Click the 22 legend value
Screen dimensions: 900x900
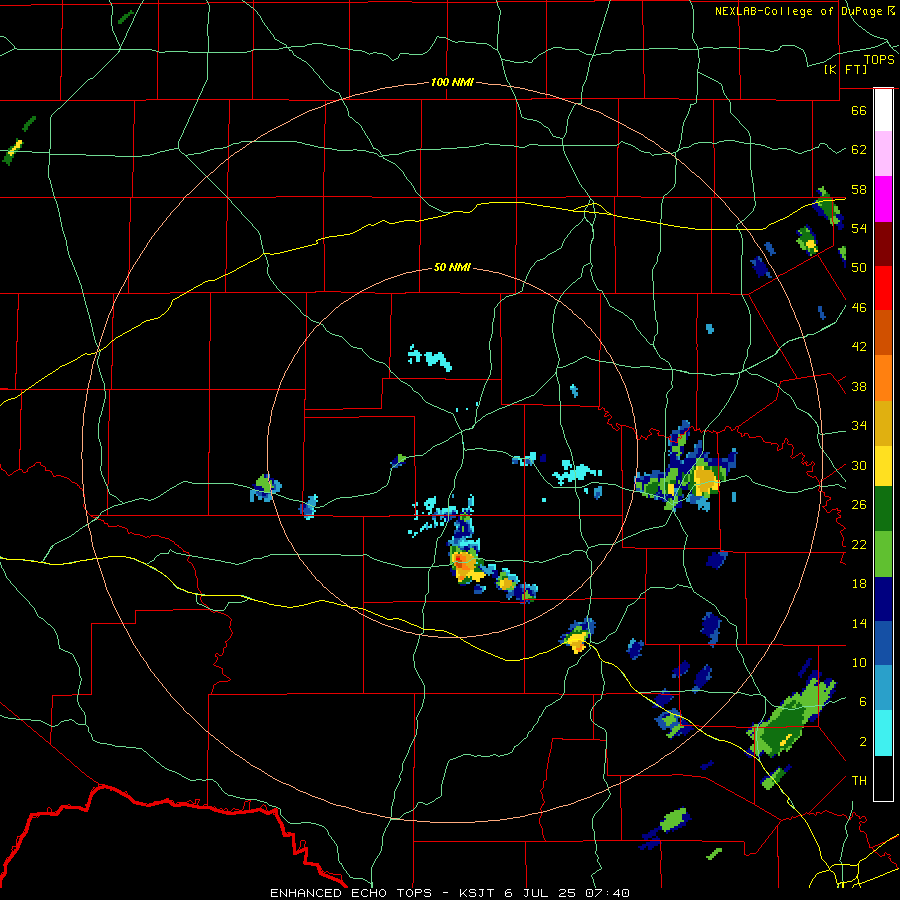click(x=859, y=544)
